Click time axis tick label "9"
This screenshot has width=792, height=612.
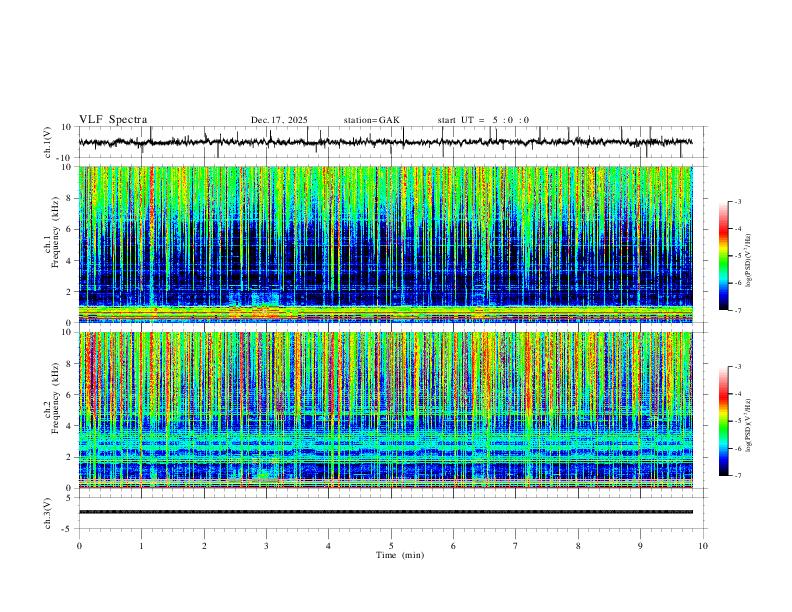pyautogui.click(x=640, y=546)
